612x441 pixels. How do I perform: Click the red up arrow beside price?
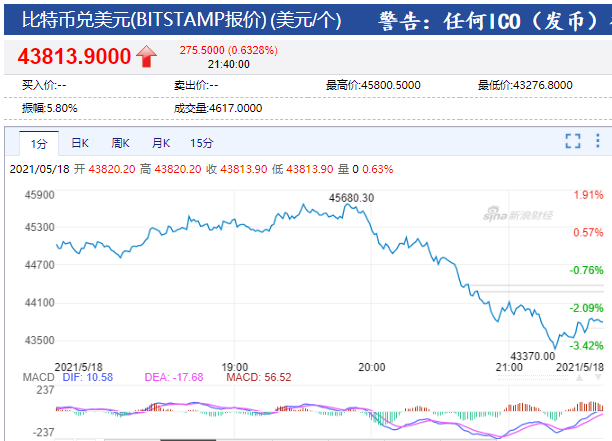[x=147, y=57]
